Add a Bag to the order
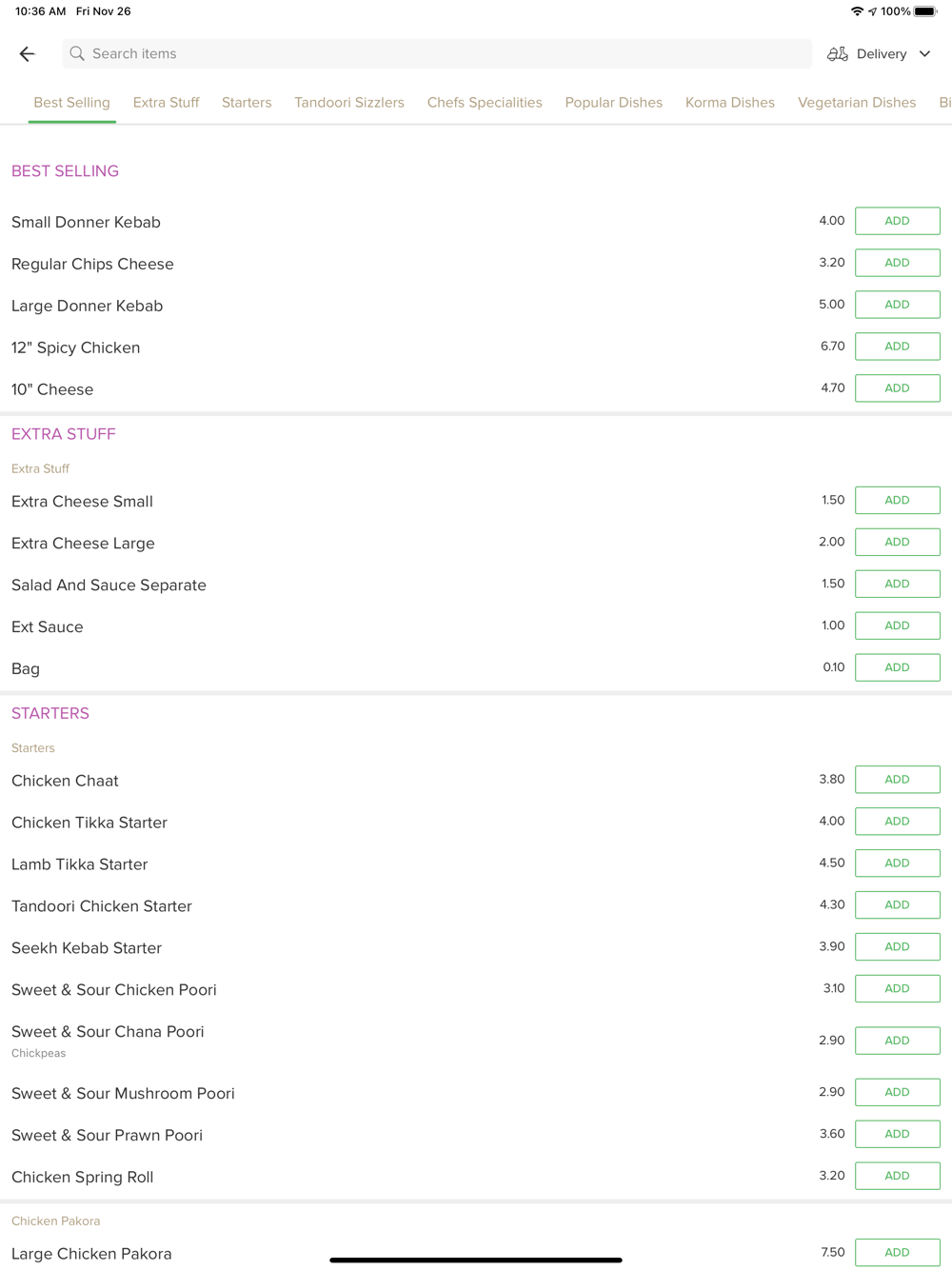Viewport: 952px width, 1270px height. click(x=897, y=667)
